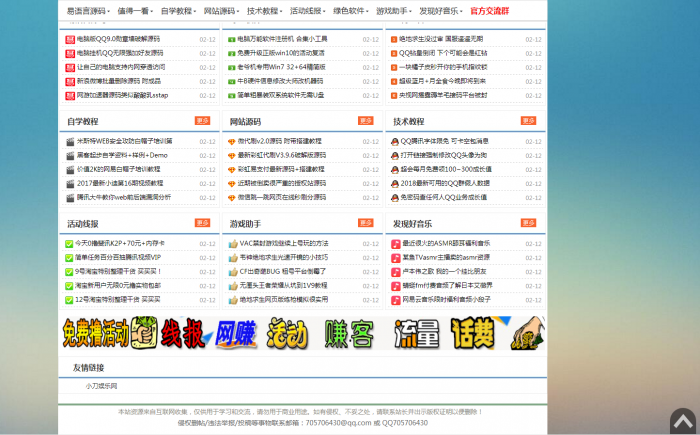The height and width of the screenshot is (435, 700).
Task: Click 更多 button in 活动线报 section
Action: point(202,223)
